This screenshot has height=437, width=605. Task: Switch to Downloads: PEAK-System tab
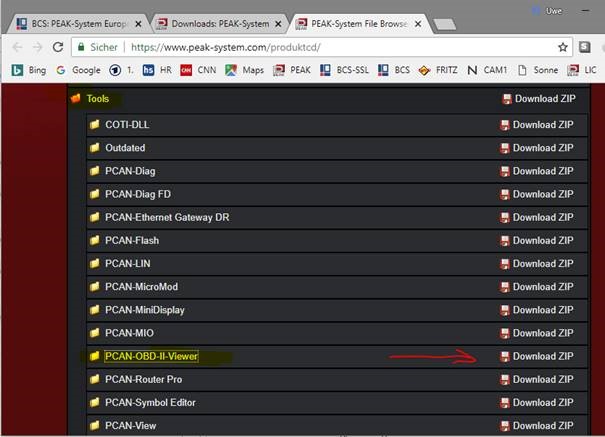tap(220, 24)
